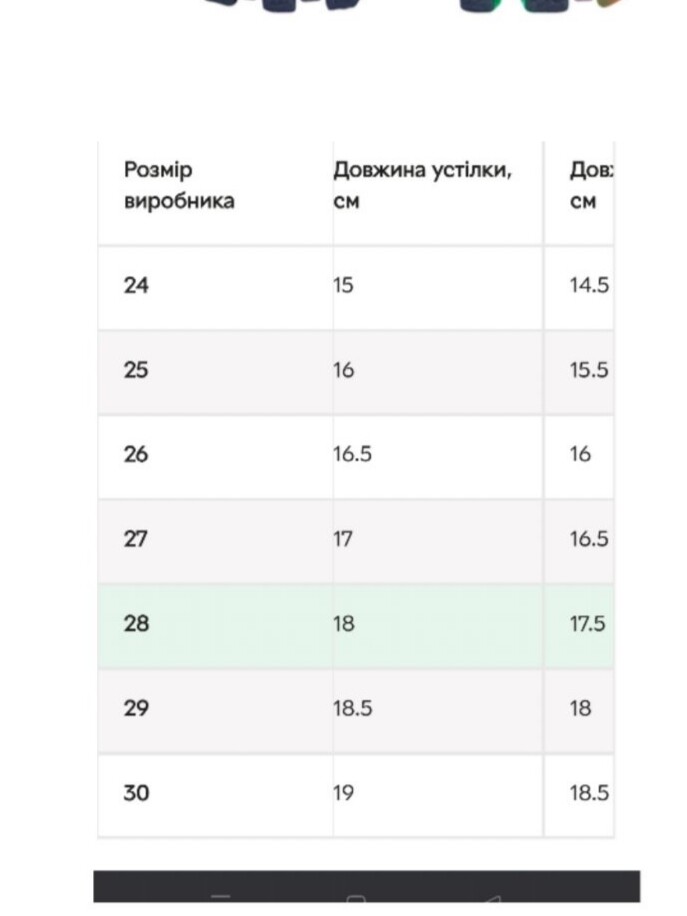Image resolution: width=687 pixels, height=916 pixels.
Task: Select manufacturer size 30 cell
Action: coord(136,793)
